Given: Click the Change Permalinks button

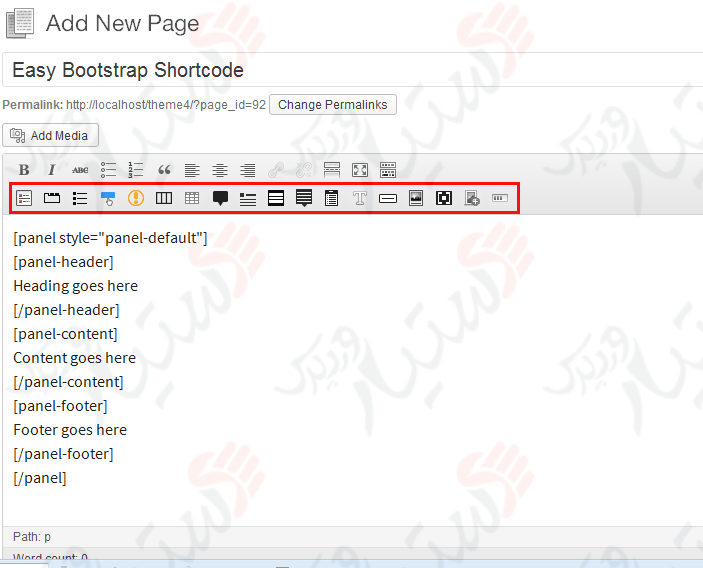Looking at the screenshot, I should (x=333, y=104).
